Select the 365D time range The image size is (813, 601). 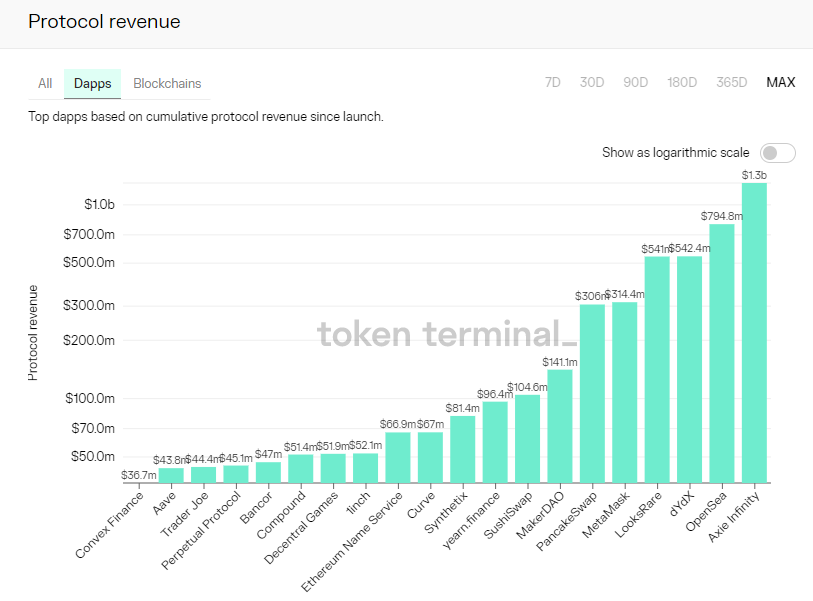[731, 82]
